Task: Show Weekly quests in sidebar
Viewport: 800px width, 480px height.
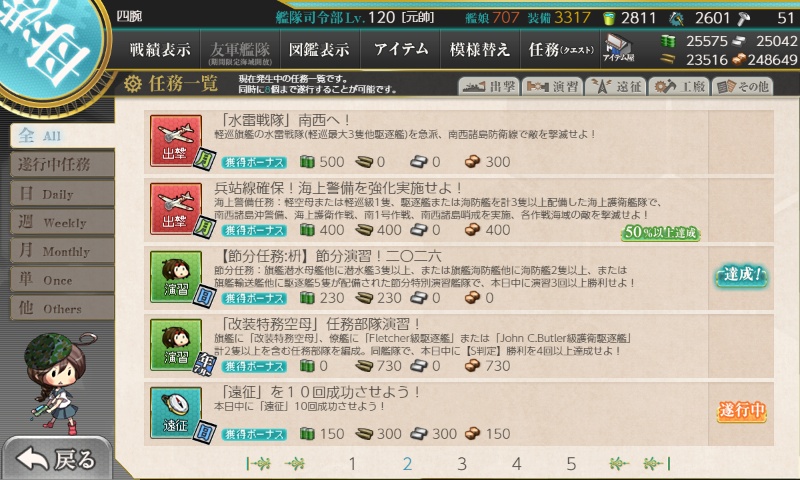Action: coord(62,222)
